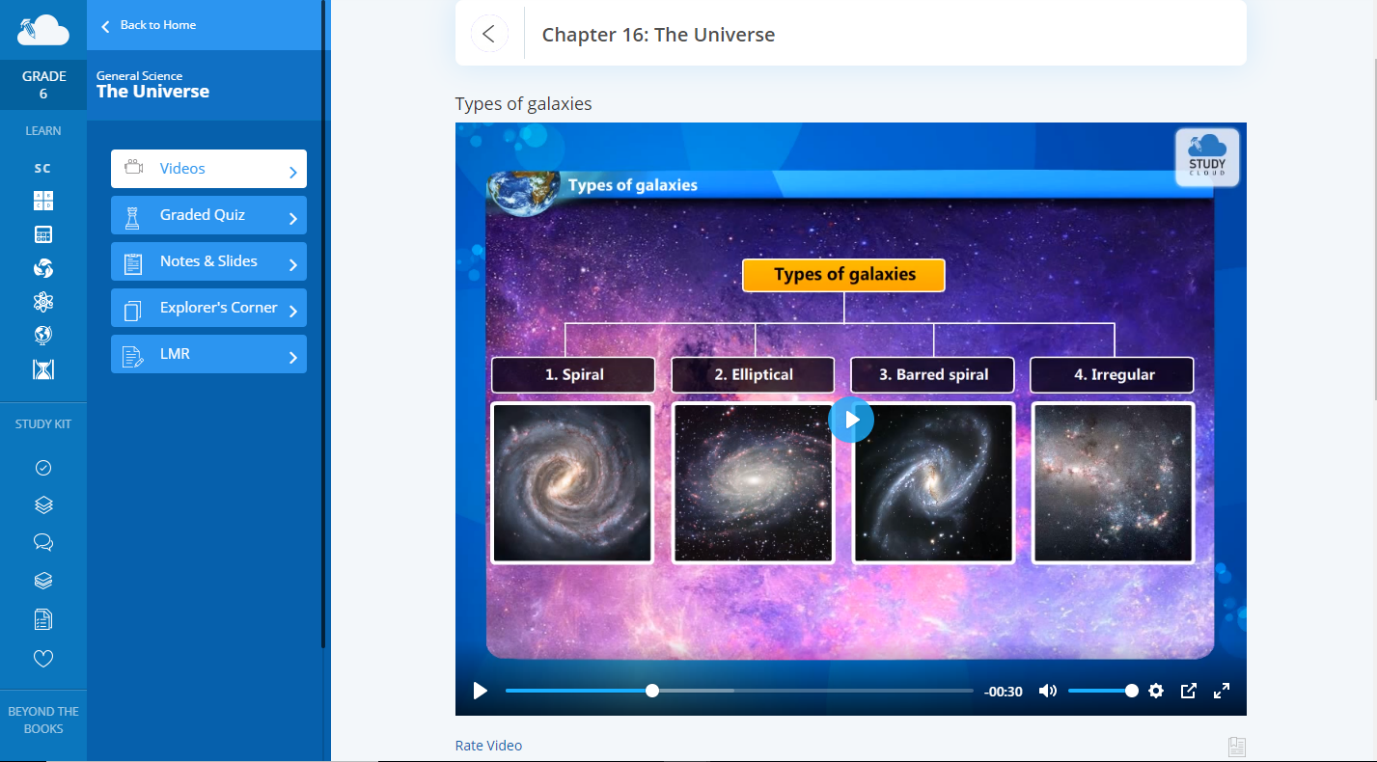Select the Explorer's Corner menu item

coord(209,308)
